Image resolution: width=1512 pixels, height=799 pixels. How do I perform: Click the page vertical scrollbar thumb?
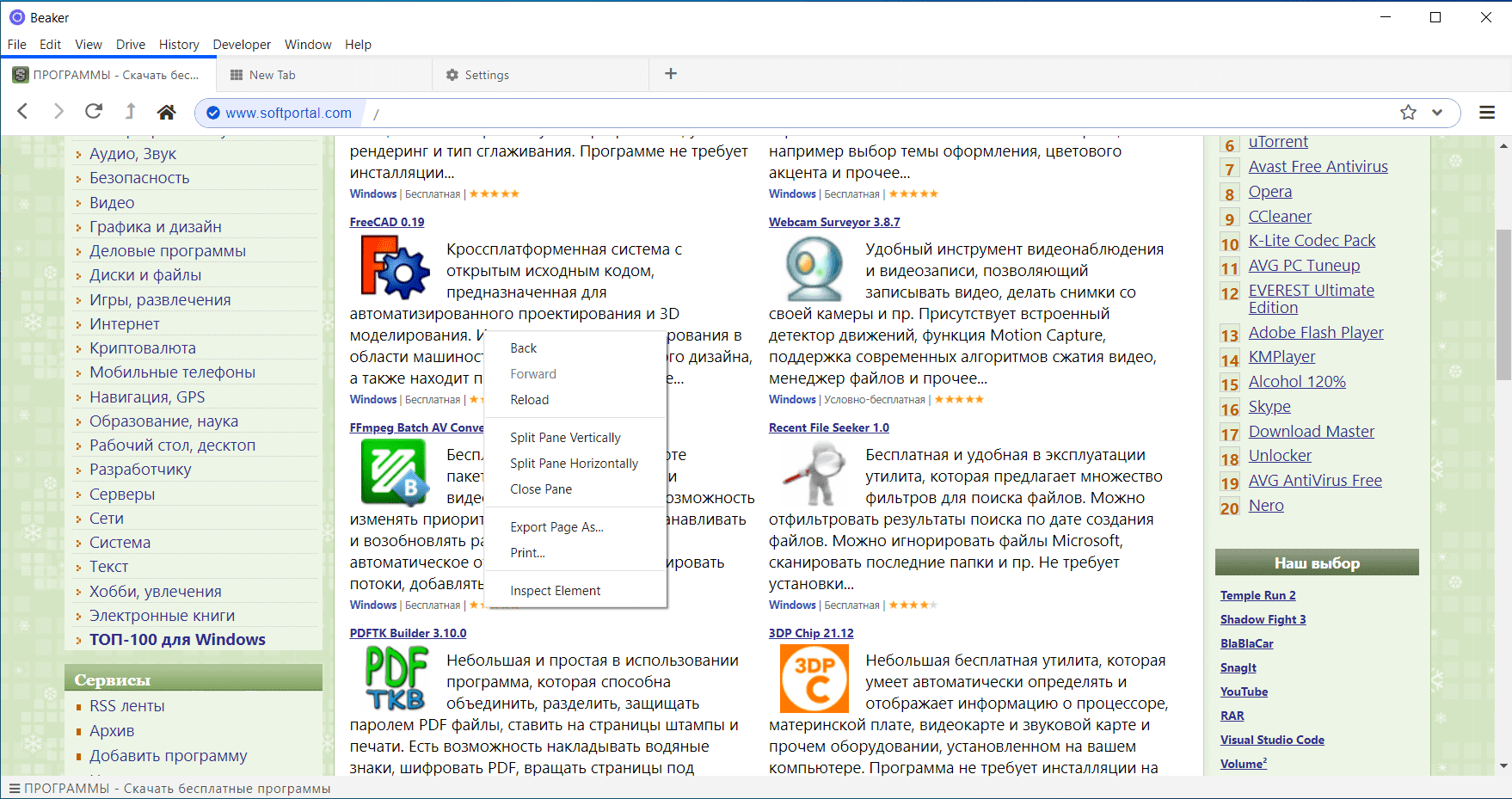[x=1503, y=304]
